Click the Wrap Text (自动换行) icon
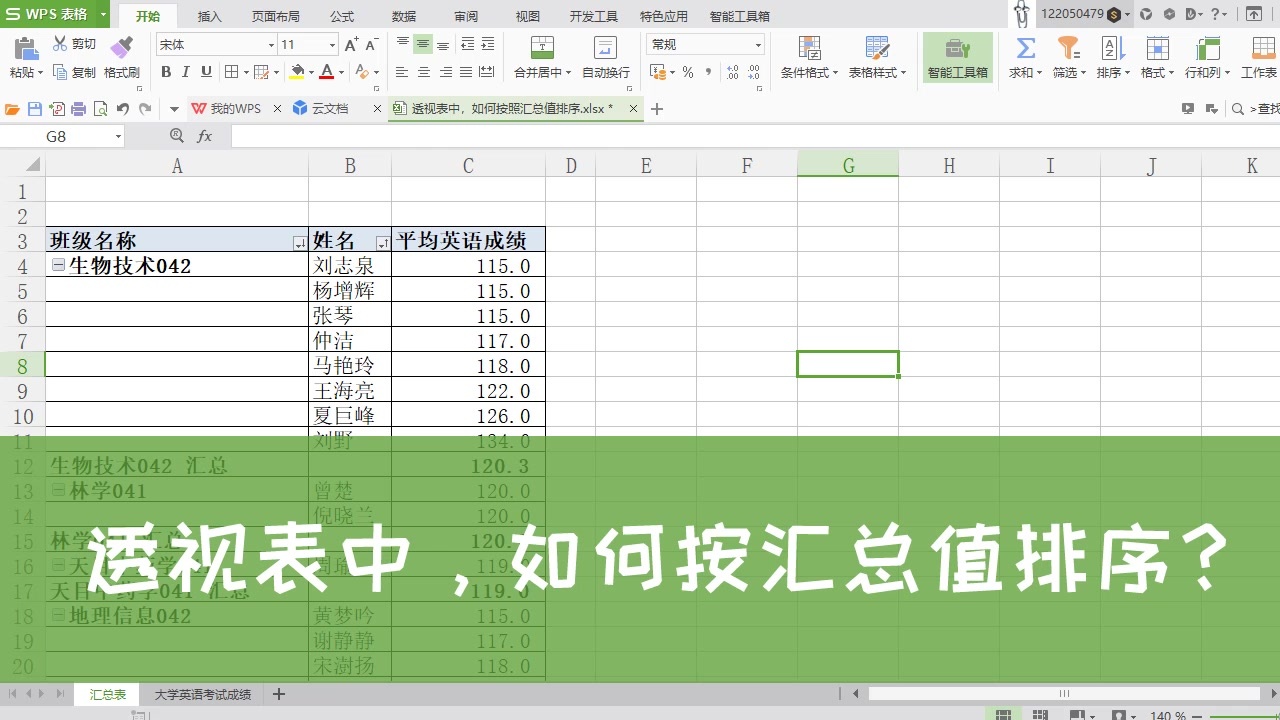Image resolution: width=1280 pixels, height=720 pixels. pos(605,47)
